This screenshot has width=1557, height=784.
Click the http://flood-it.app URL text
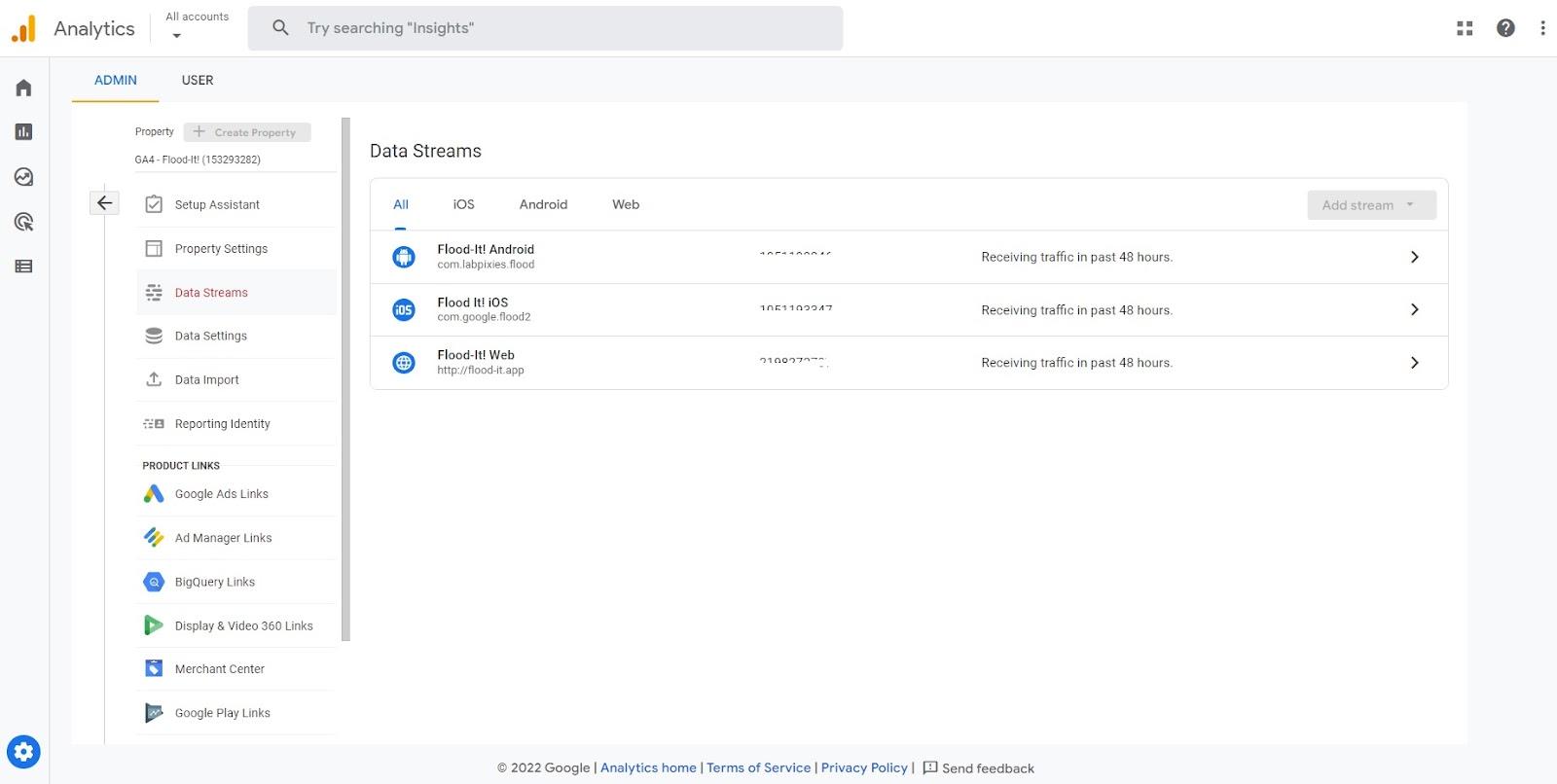481,371
